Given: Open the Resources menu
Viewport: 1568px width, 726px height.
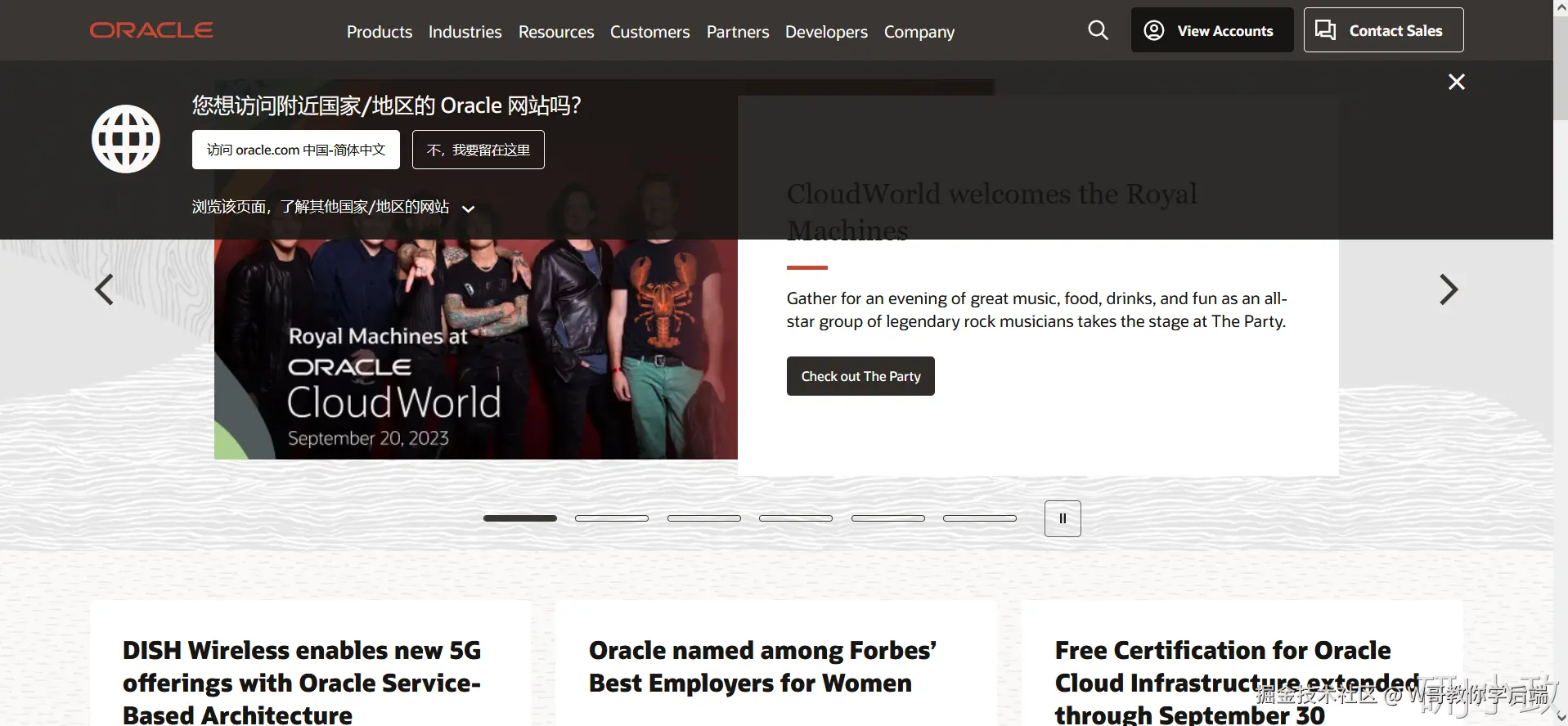Looking at the screenshot, I should click(556, 32).
